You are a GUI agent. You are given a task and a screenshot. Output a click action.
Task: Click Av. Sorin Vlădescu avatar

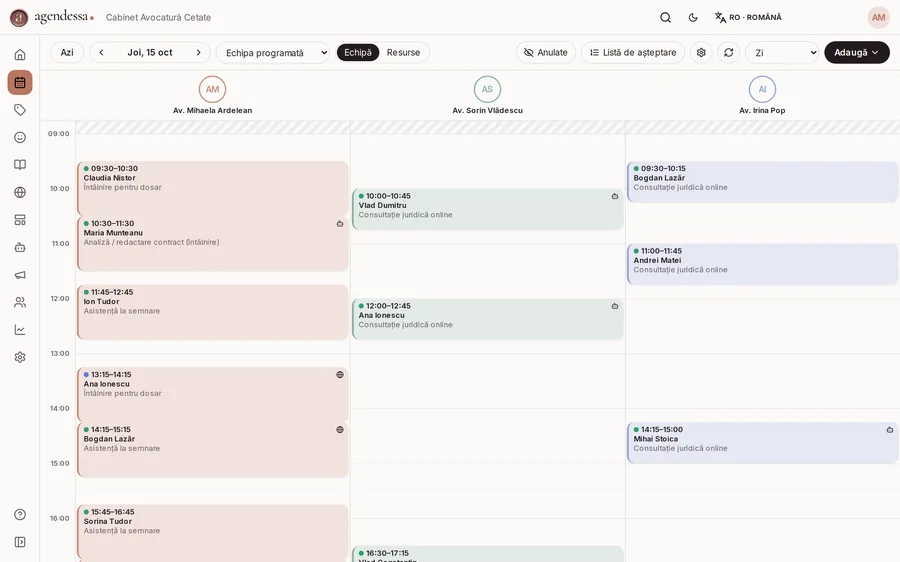pos(487,90)
